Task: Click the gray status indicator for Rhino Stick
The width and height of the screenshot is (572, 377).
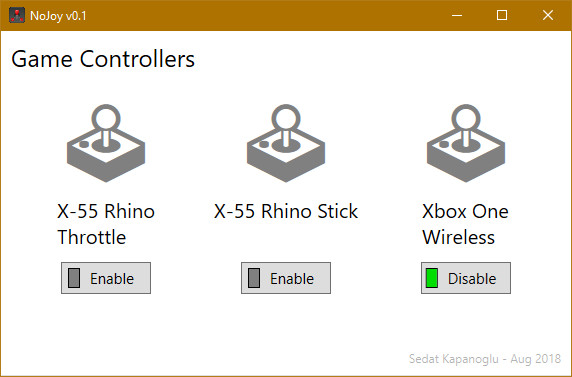Action: 254,278
